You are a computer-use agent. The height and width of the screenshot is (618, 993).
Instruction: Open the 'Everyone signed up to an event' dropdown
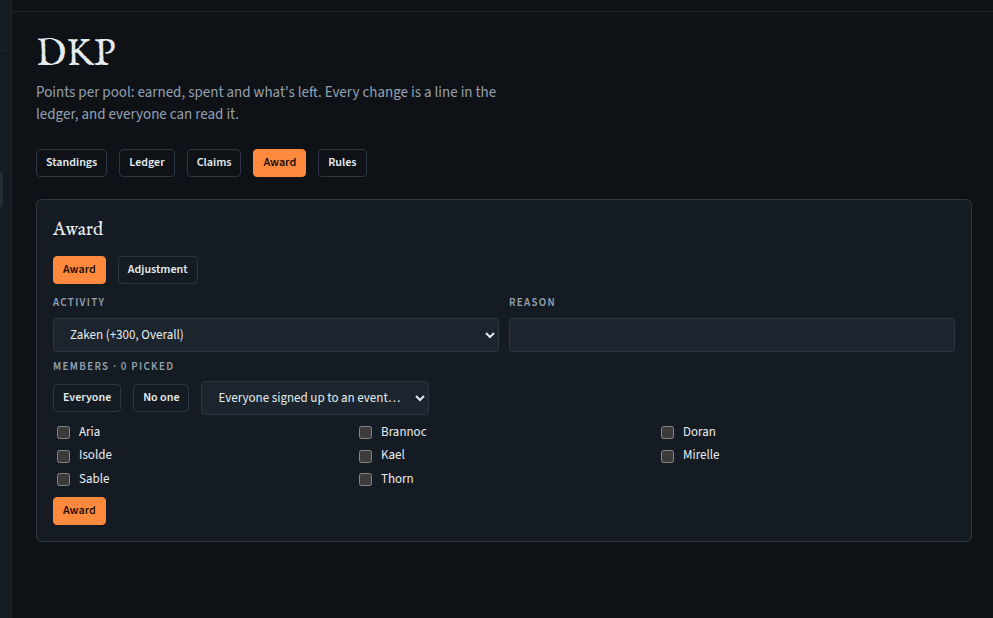tap(315, 398)
